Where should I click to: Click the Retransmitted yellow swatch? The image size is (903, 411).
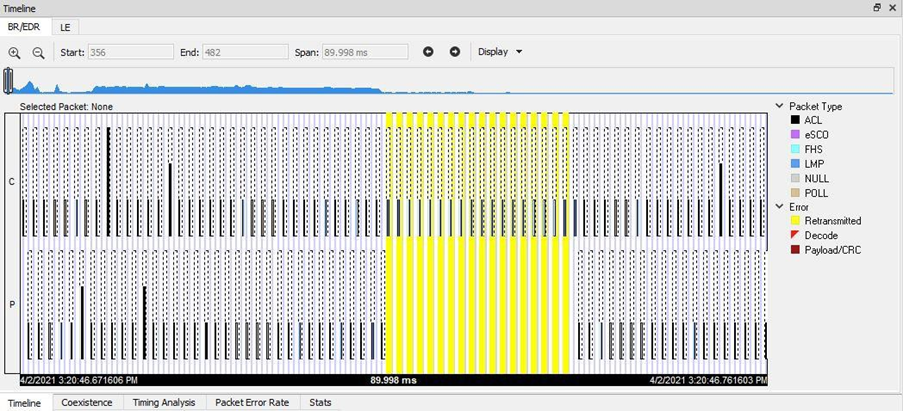point(795,220)
